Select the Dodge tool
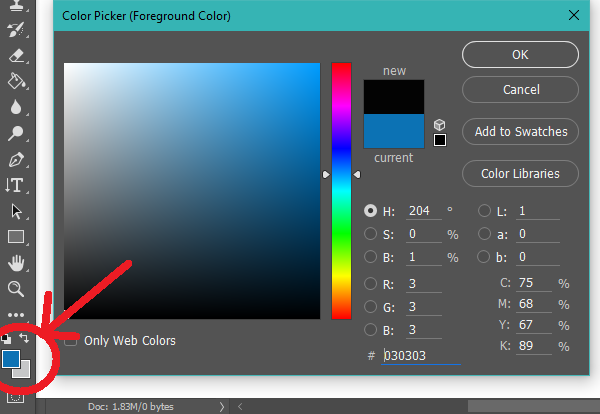600x414 pixels. [x=15, y=133]
